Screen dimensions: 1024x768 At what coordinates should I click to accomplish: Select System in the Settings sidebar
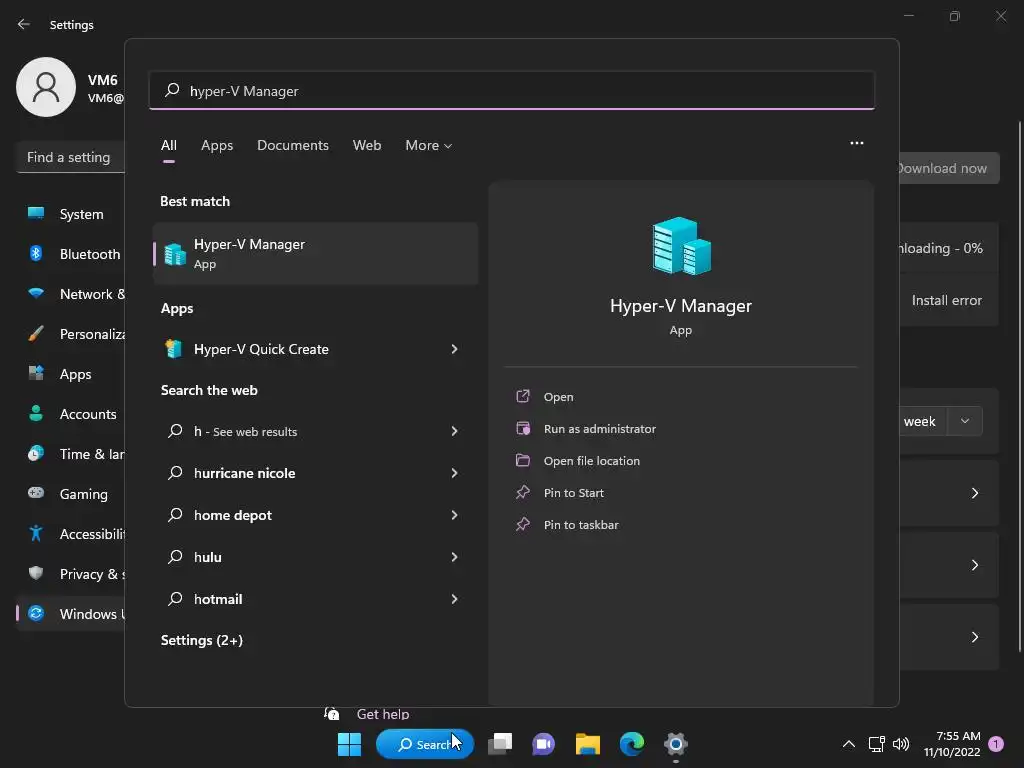[x=71, y=214]
